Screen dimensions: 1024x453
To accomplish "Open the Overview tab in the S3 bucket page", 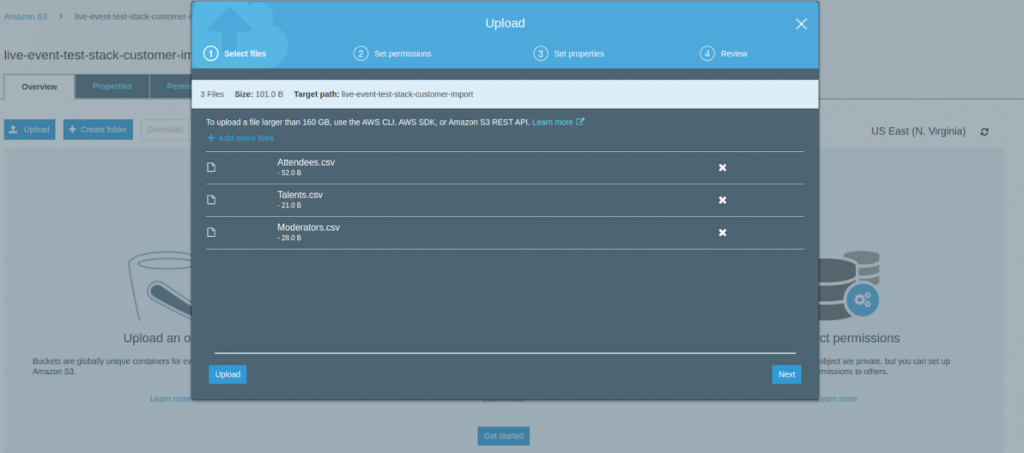I will 39,86.
